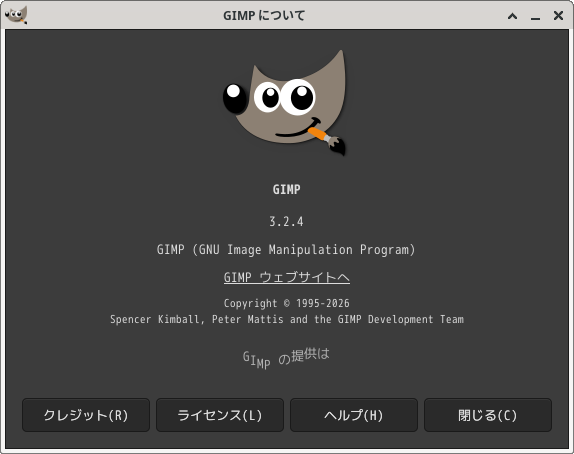The image size is (574, 454).
Task: Roll up window using the caret button
Action: pyautogui.click(x=512, y=16)
